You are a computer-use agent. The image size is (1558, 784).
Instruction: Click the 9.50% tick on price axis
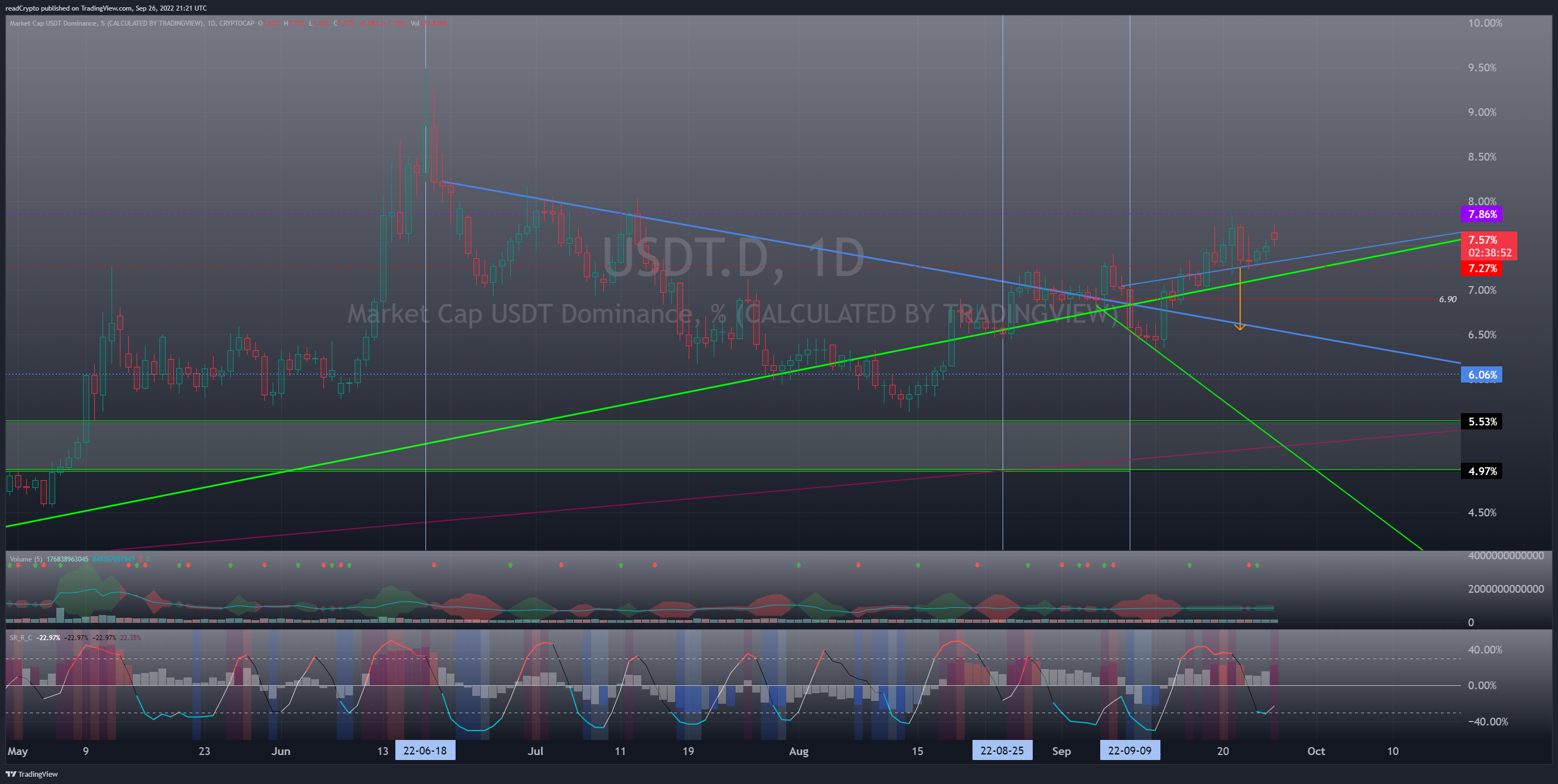(1482, 67)
